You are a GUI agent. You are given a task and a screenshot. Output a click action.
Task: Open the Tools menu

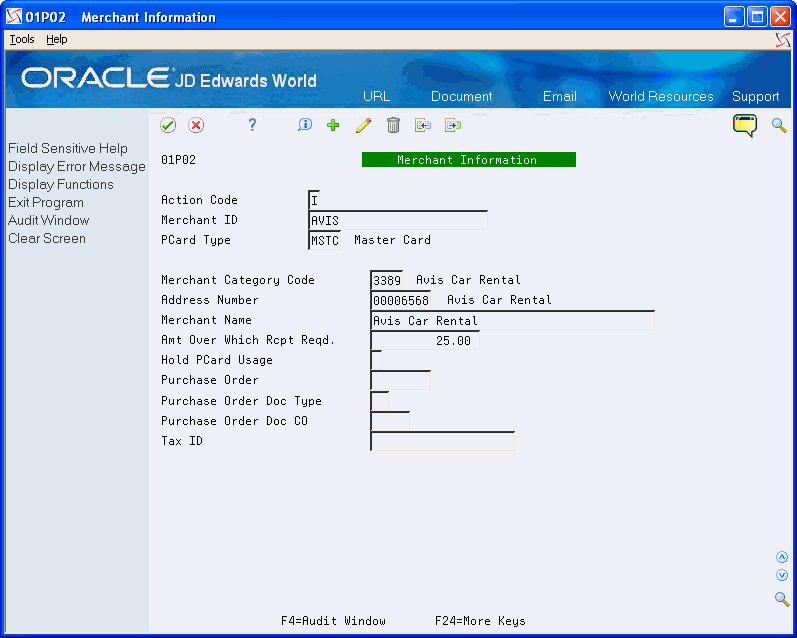(22, 39)
